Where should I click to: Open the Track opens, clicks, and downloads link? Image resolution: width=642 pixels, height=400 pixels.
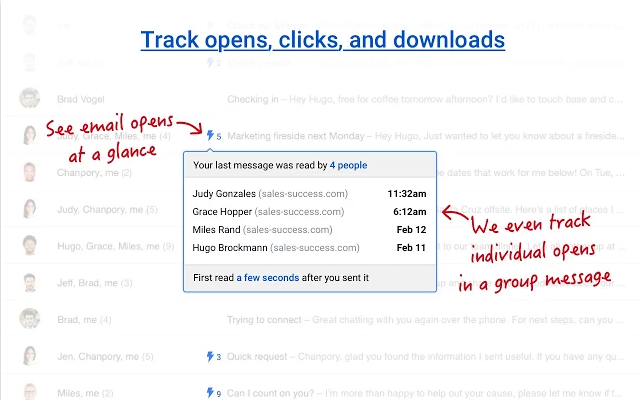click(322, 40)
